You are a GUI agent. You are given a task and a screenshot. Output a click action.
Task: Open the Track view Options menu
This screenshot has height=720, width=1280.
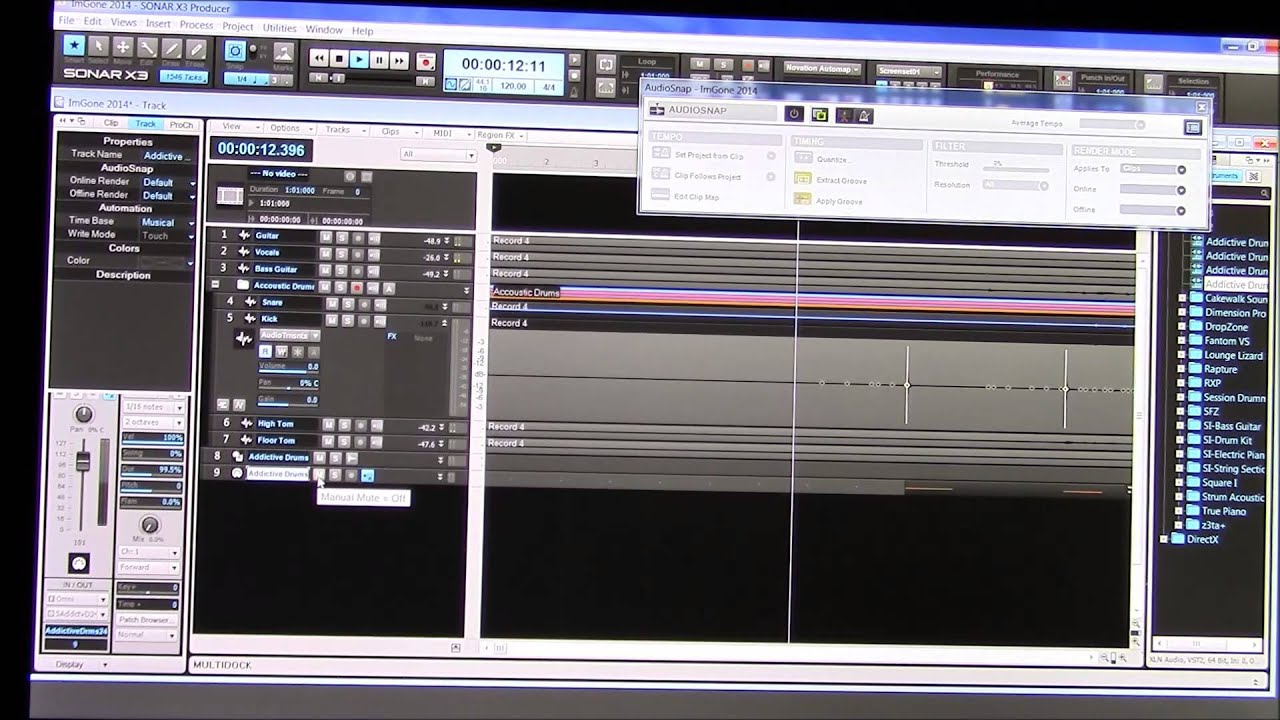coord(285,128)
